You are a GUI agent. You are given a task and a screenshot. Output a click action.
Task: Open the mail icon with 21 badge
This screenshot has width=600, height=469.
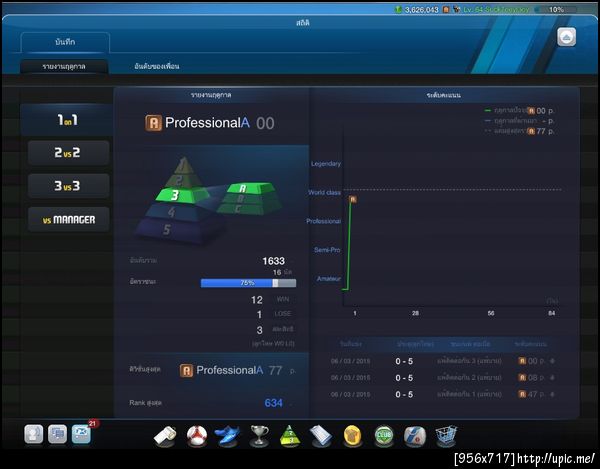click(x=82, y=435)
